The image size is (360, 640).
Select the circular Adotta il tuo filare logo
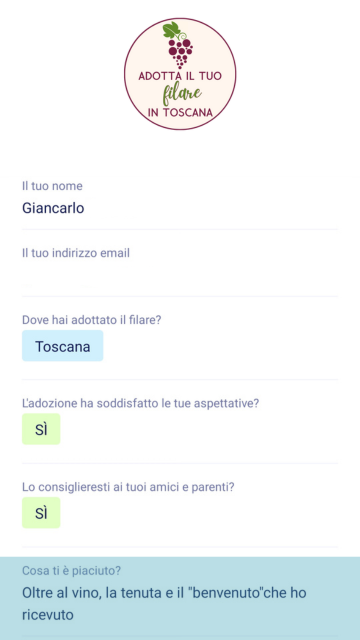(x=180, y=74)
